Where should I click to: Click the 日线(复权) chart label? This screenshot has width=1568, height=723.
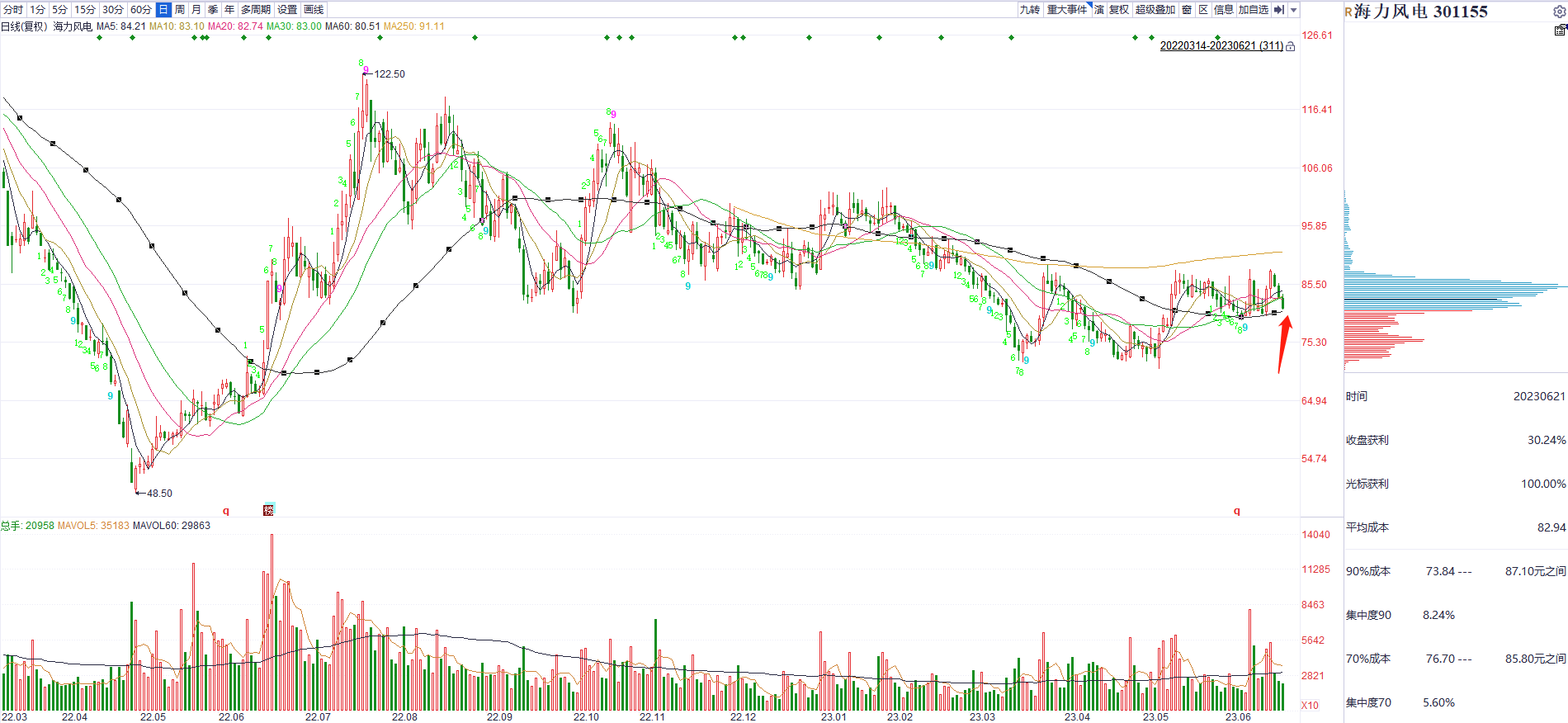24,26
